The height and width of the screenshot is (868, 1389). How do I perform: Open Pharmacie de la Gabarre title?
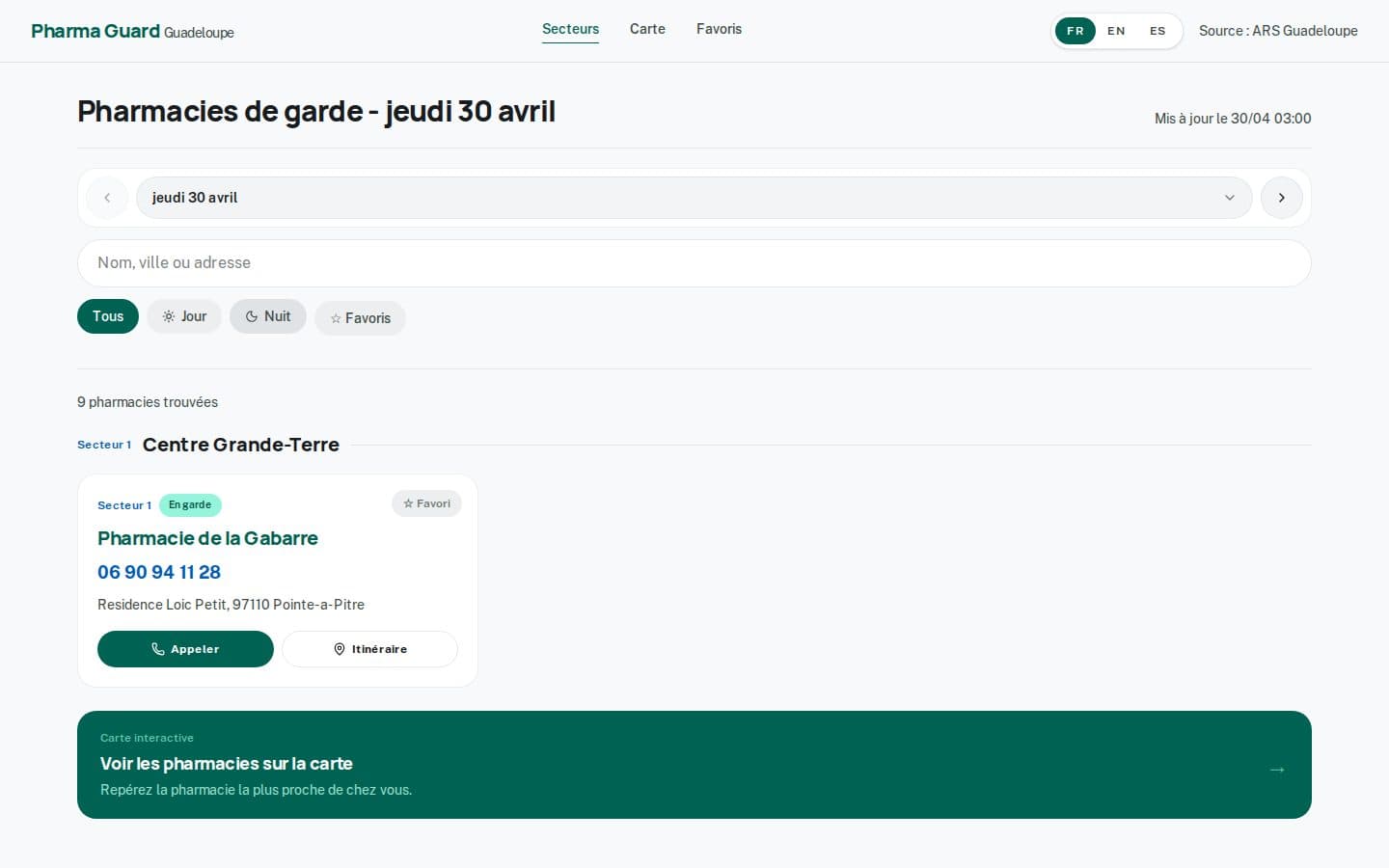coord(207,538)
